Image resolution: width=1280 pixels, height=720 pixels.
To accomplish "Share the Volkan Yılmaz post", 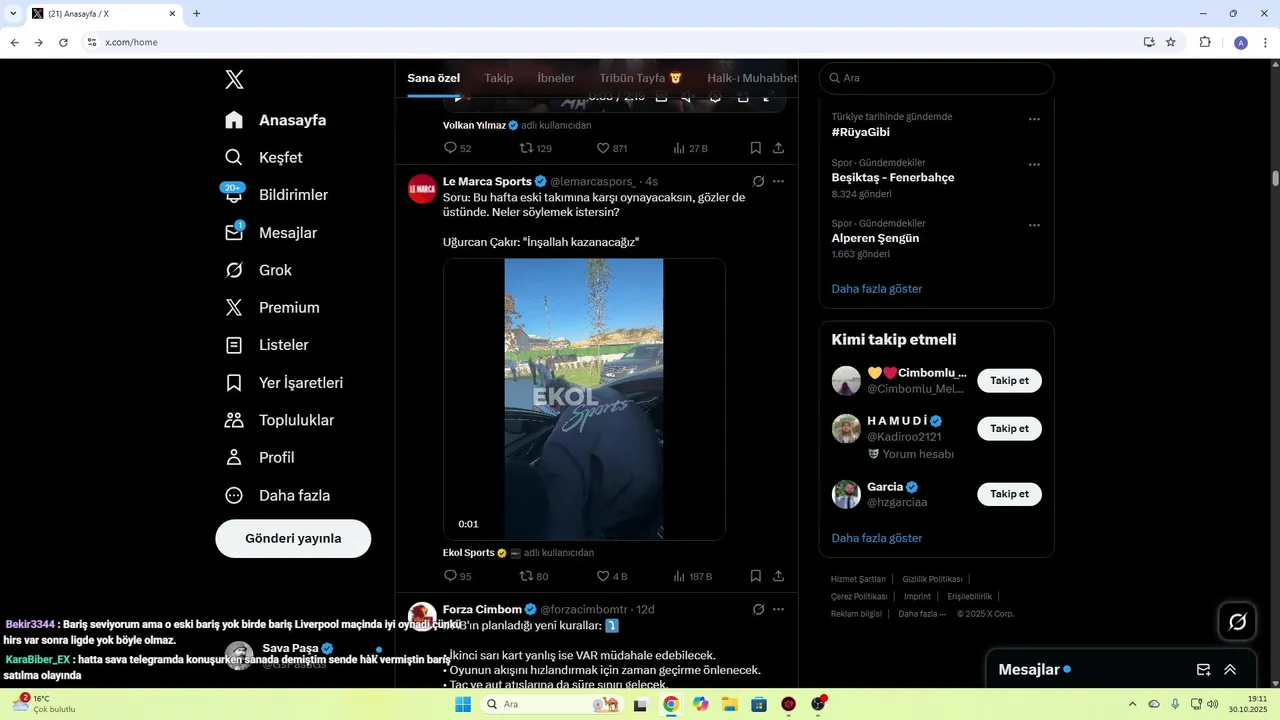I will pos(778,148).
